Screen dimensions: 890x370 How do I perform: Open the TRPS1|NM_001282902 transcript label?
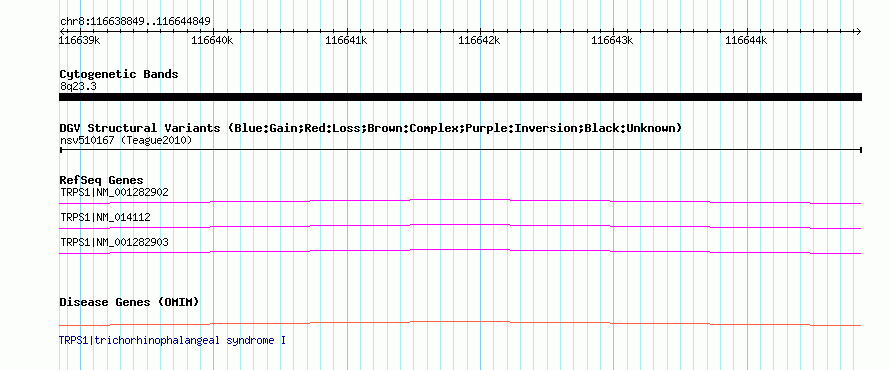click(x=114, y=192)
